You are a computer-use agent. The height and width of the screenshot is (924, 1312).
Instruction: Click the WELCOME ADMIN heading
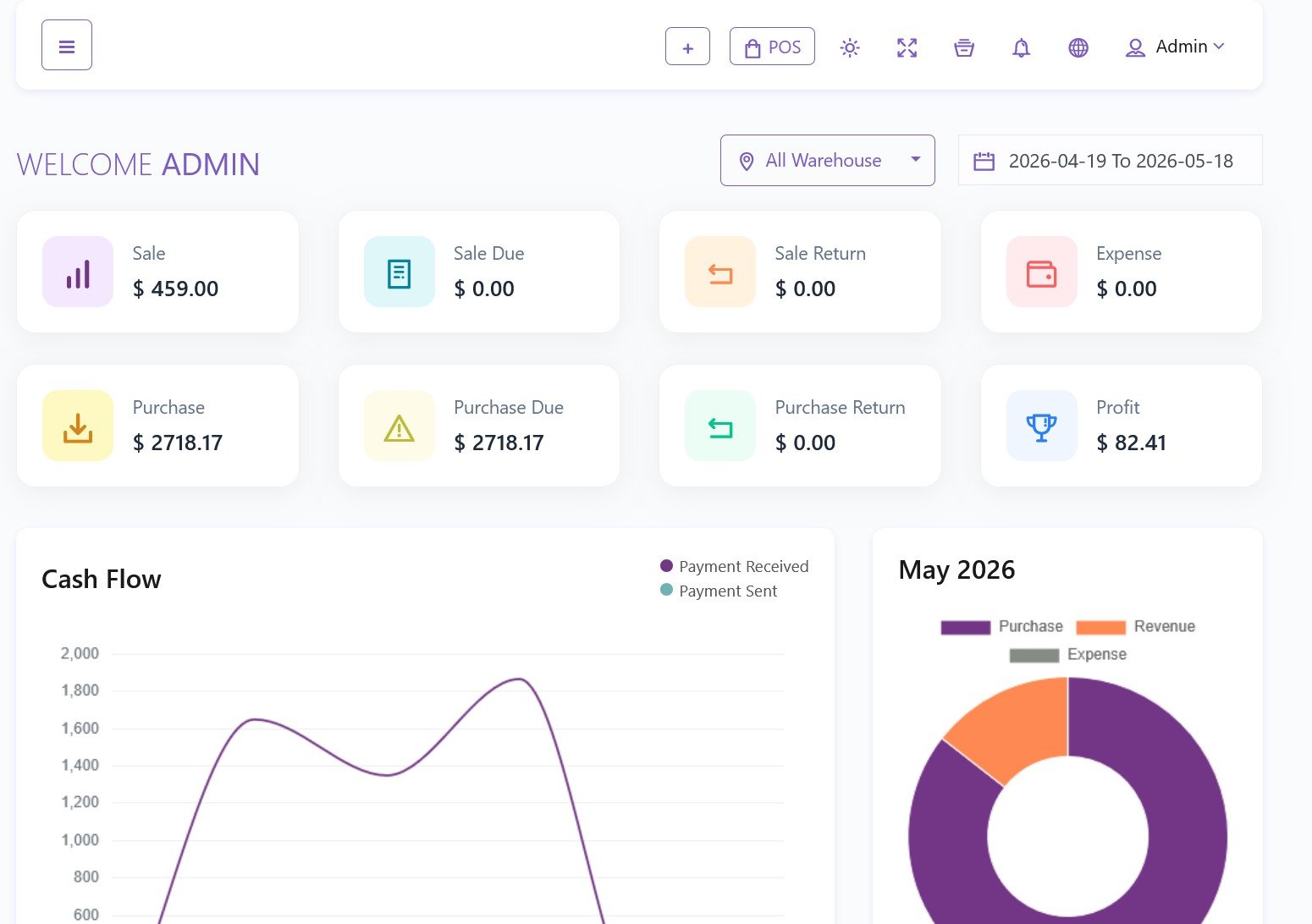coord(138,164)
